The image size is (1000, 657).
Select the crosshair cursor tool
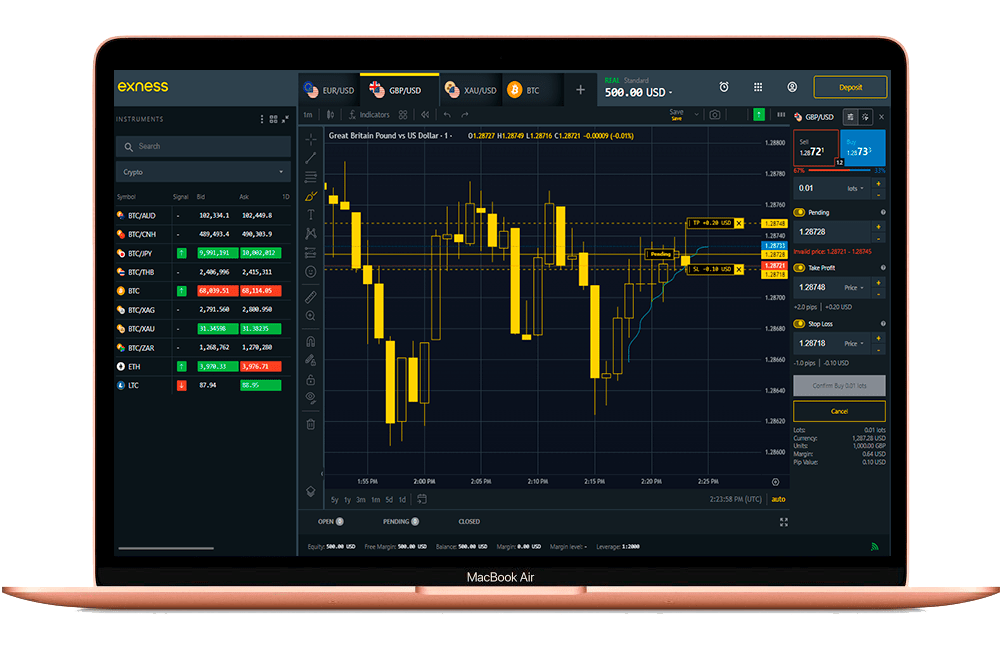(311, 139)
